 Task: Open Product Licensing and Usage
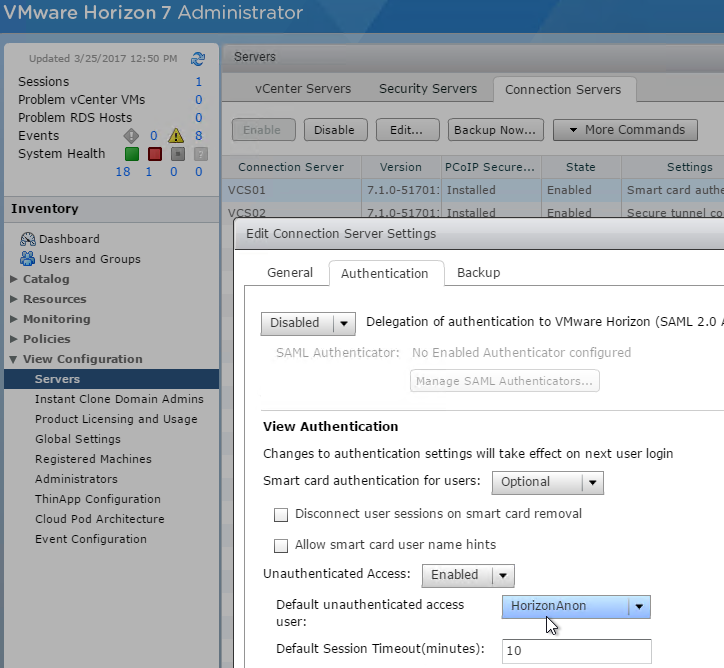116,419
